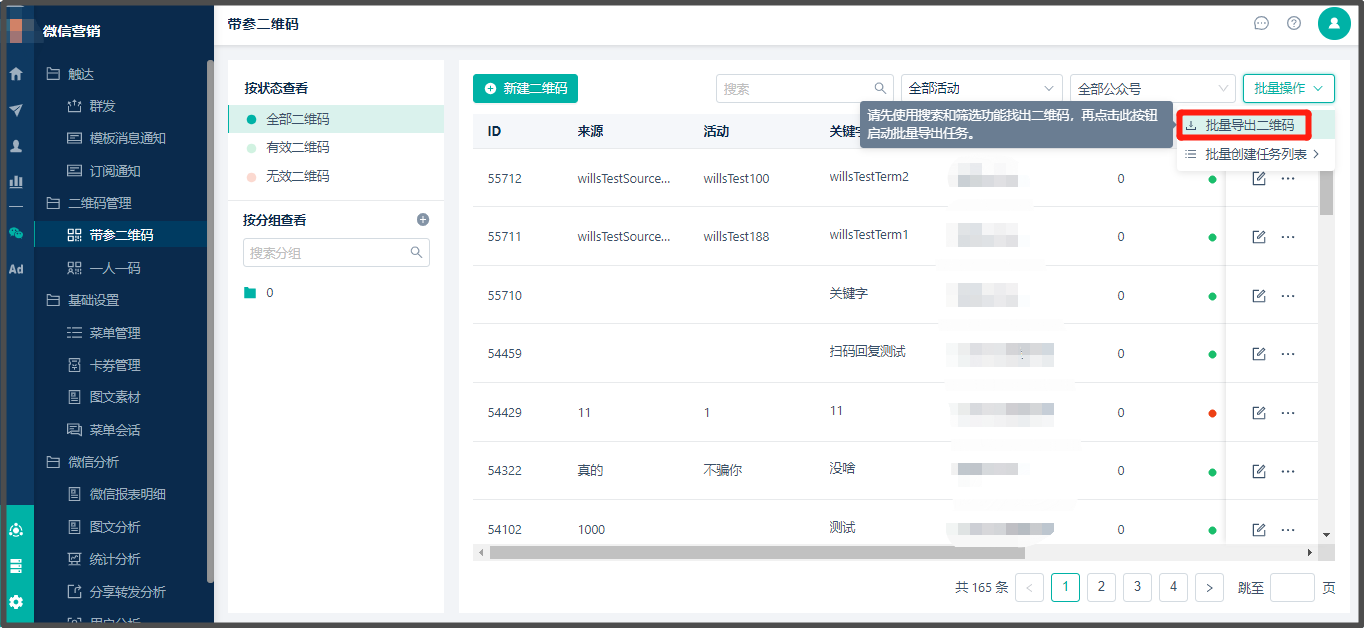Focus the 跳至 page number input
1364x628 pixels.
1292,587
